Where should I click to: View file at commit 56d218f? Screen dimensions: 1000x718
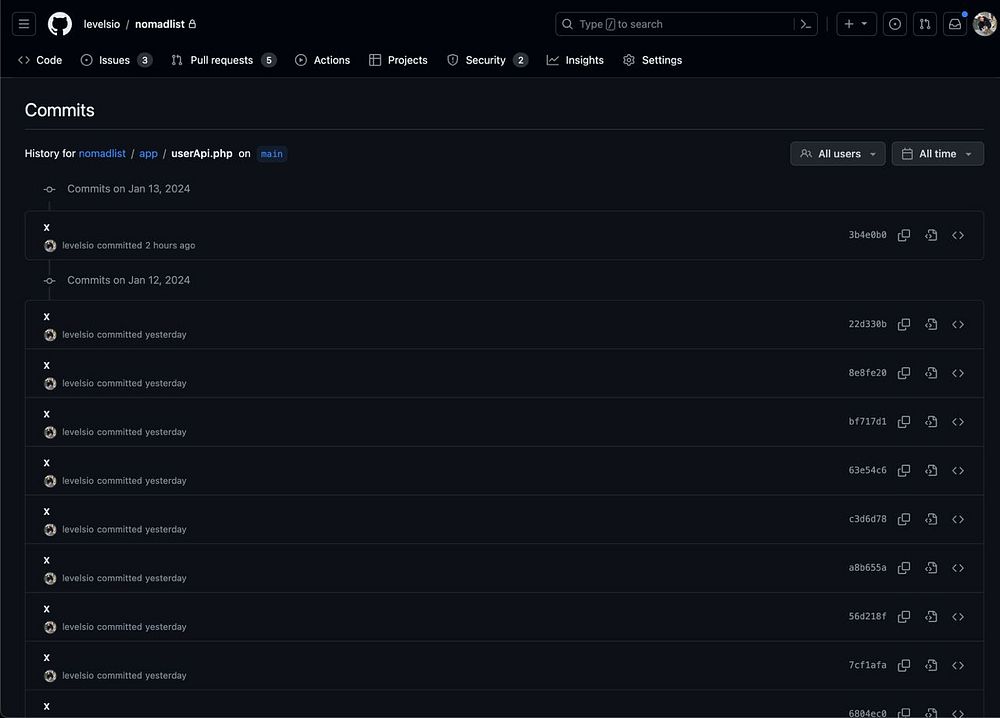(x=931, y=617)
